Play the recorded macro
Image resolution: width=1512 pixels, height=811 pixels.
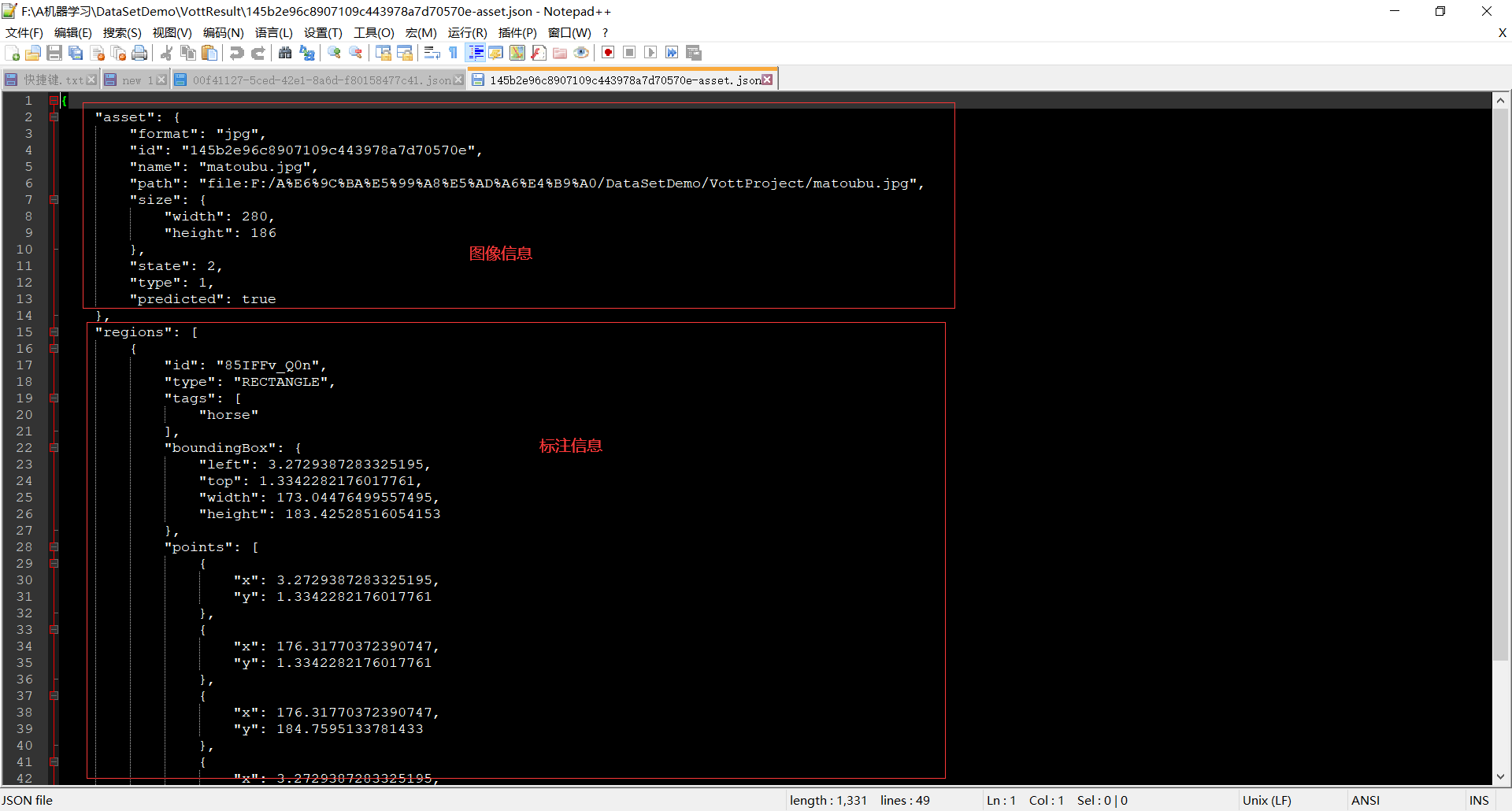coord(650,53)
